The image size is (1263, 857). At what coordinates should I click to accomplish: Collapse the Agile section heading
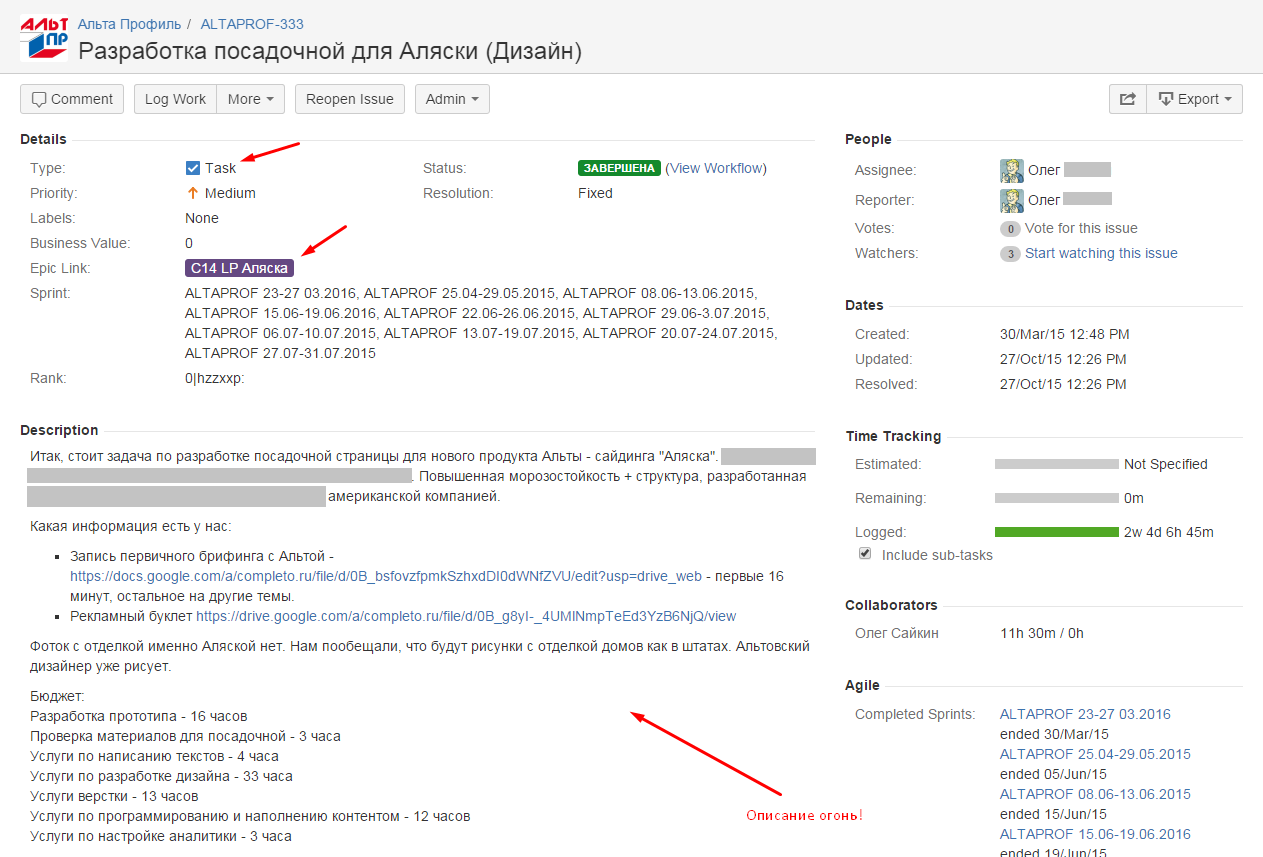pos(862,685)
